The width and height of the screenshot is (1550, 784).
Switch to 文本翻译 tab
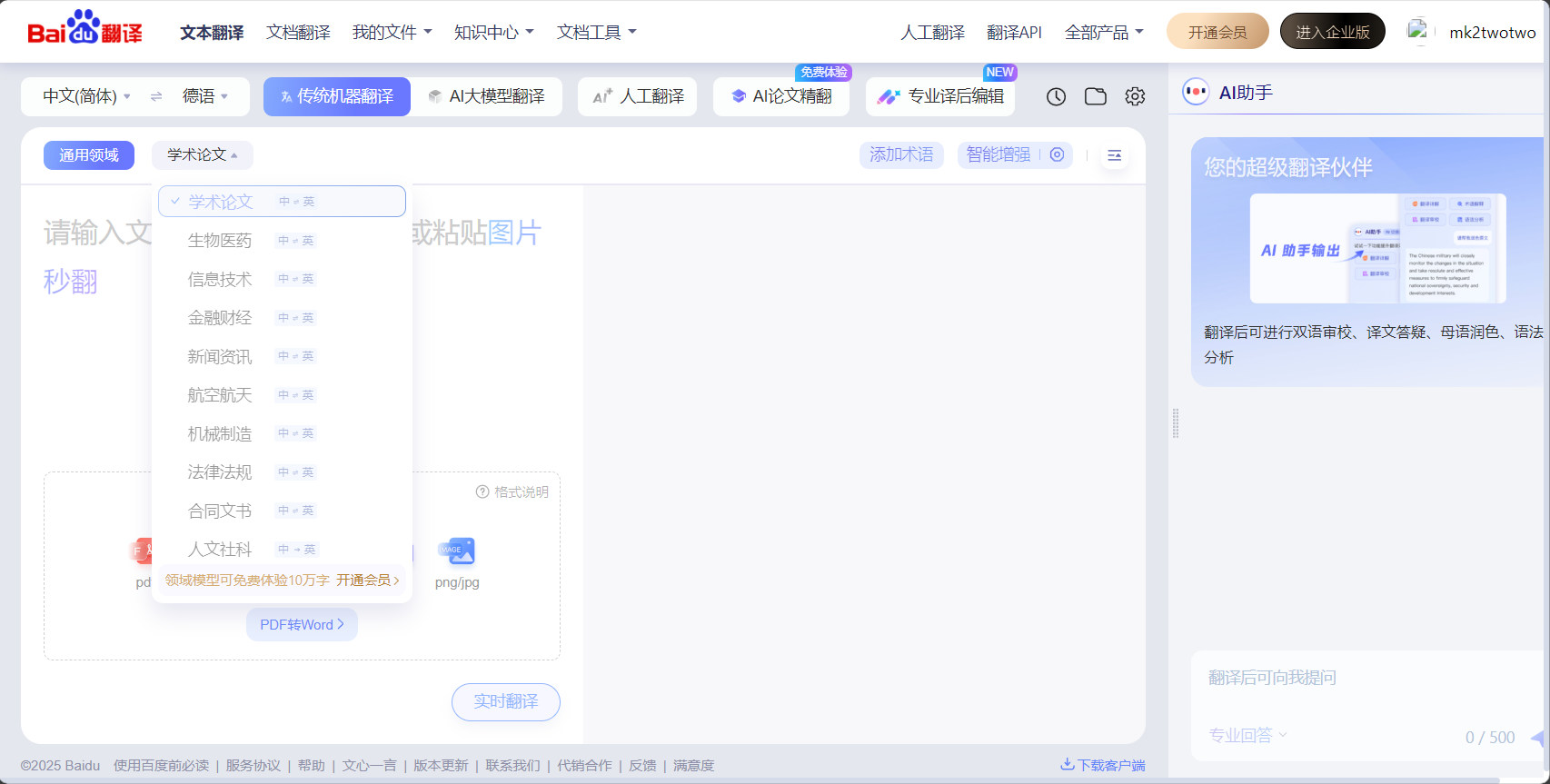click(212, 32)
